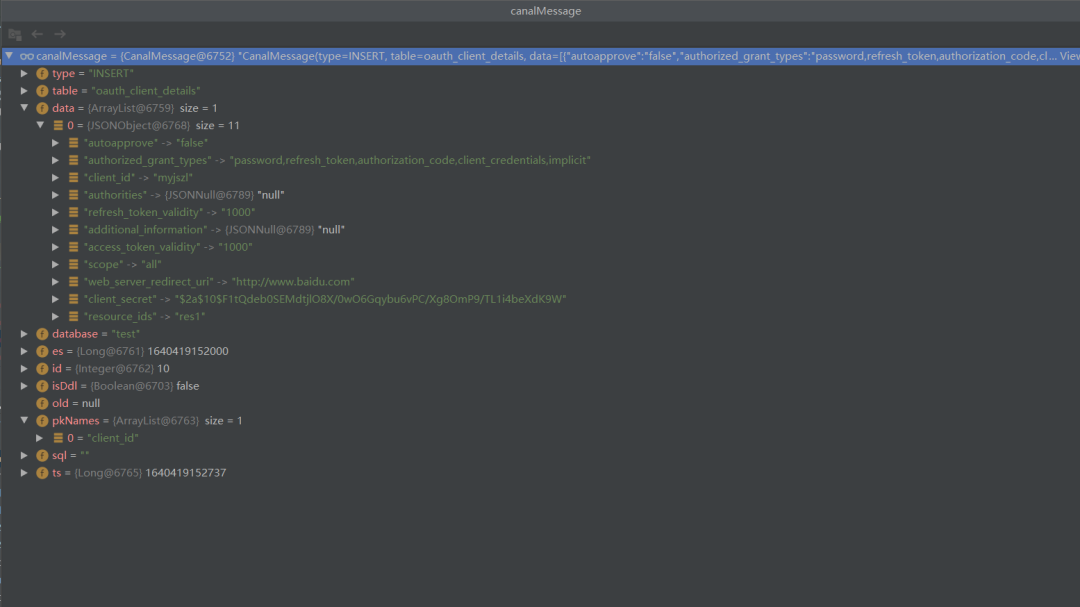The width and height of the screenshot is (1080, 607).
Task: Click the field icon beside 'isDdl'
Action: [x=42, y=386]
